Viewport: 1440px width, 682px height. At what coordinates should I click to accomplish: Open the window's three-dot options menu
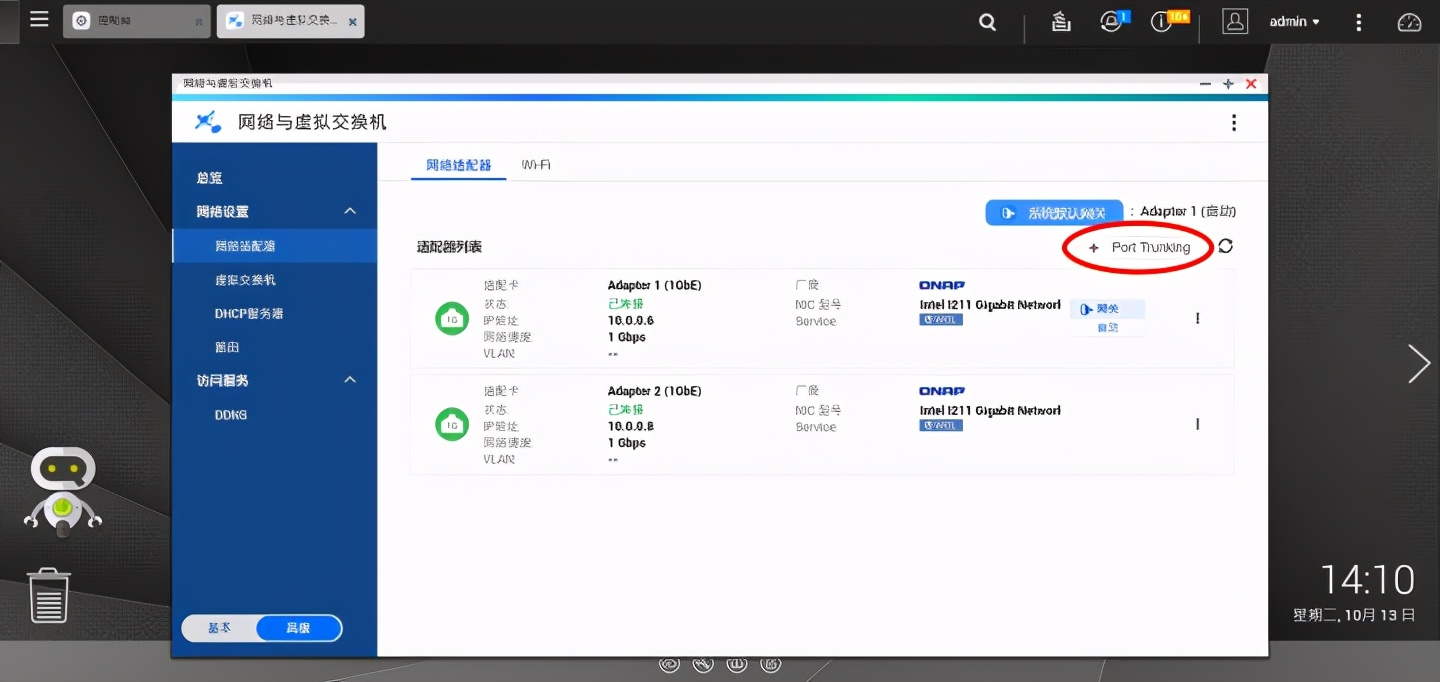1234,122
